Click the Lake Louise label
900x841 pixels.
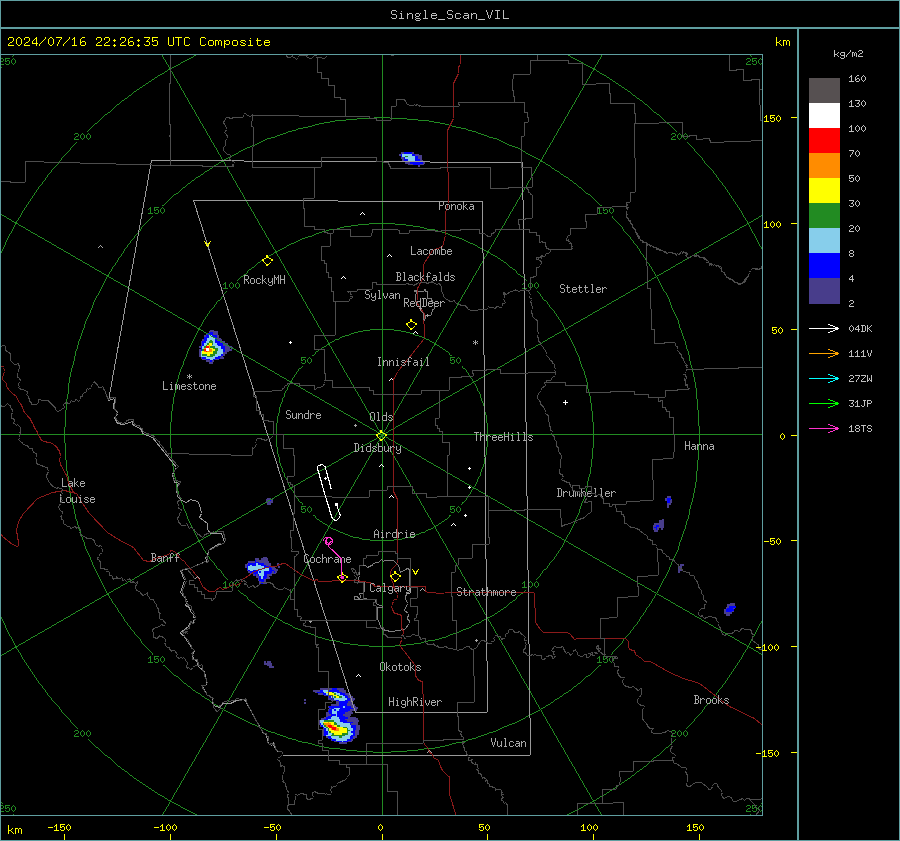tap(77, 491)
